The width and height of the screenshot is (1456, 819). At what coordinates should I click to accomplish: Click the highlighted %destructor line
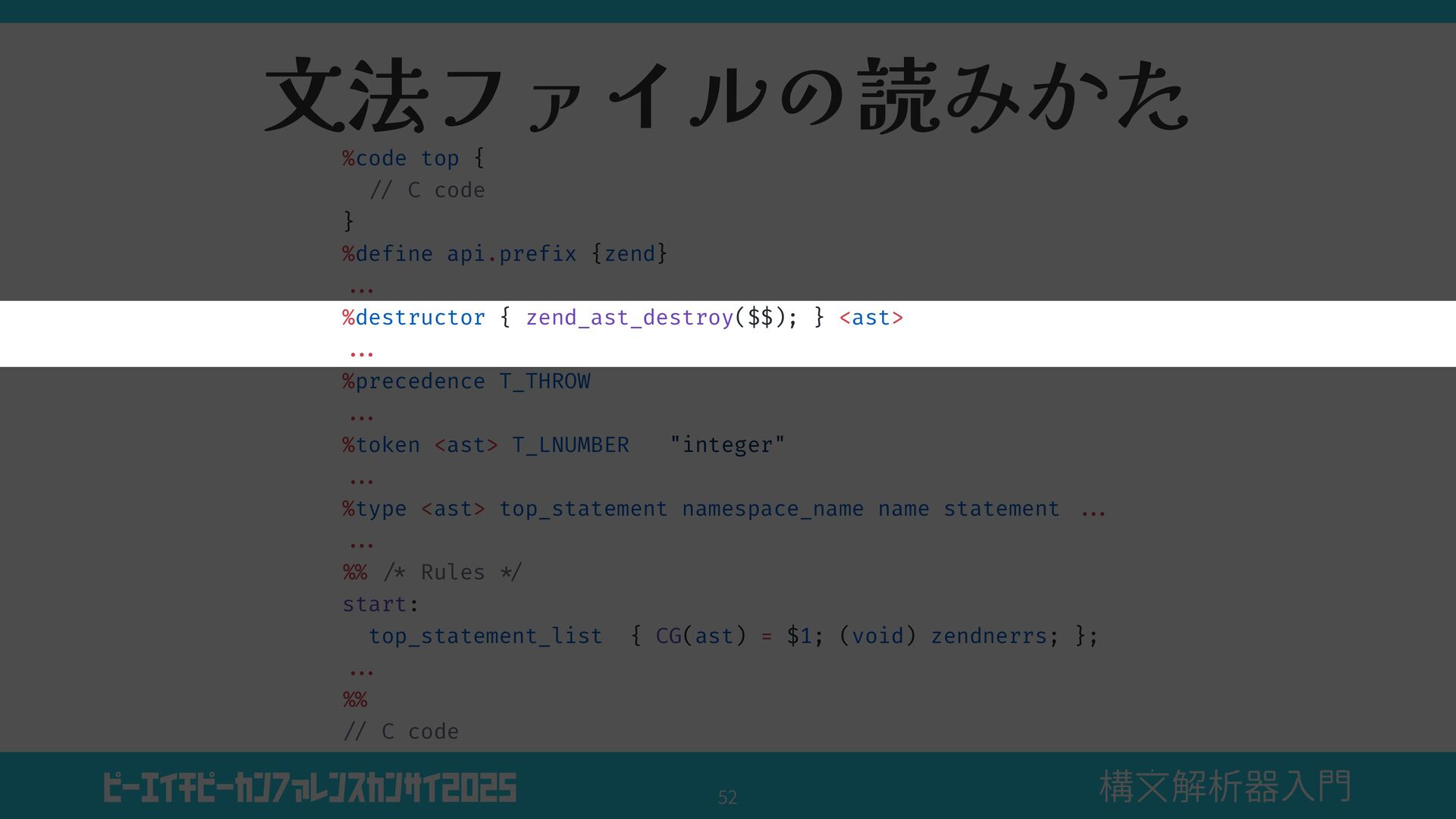click(x=623, y=317)
